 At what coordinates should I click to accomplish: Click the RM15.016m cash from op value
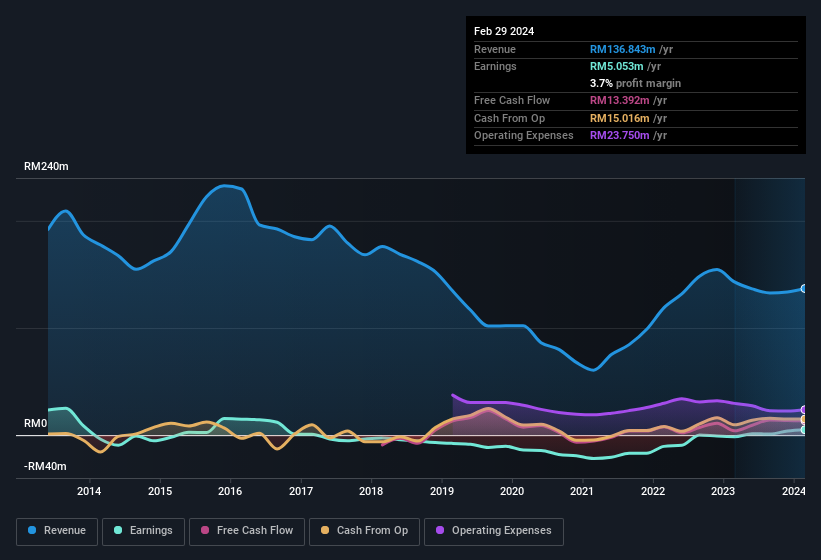[619, 118]
